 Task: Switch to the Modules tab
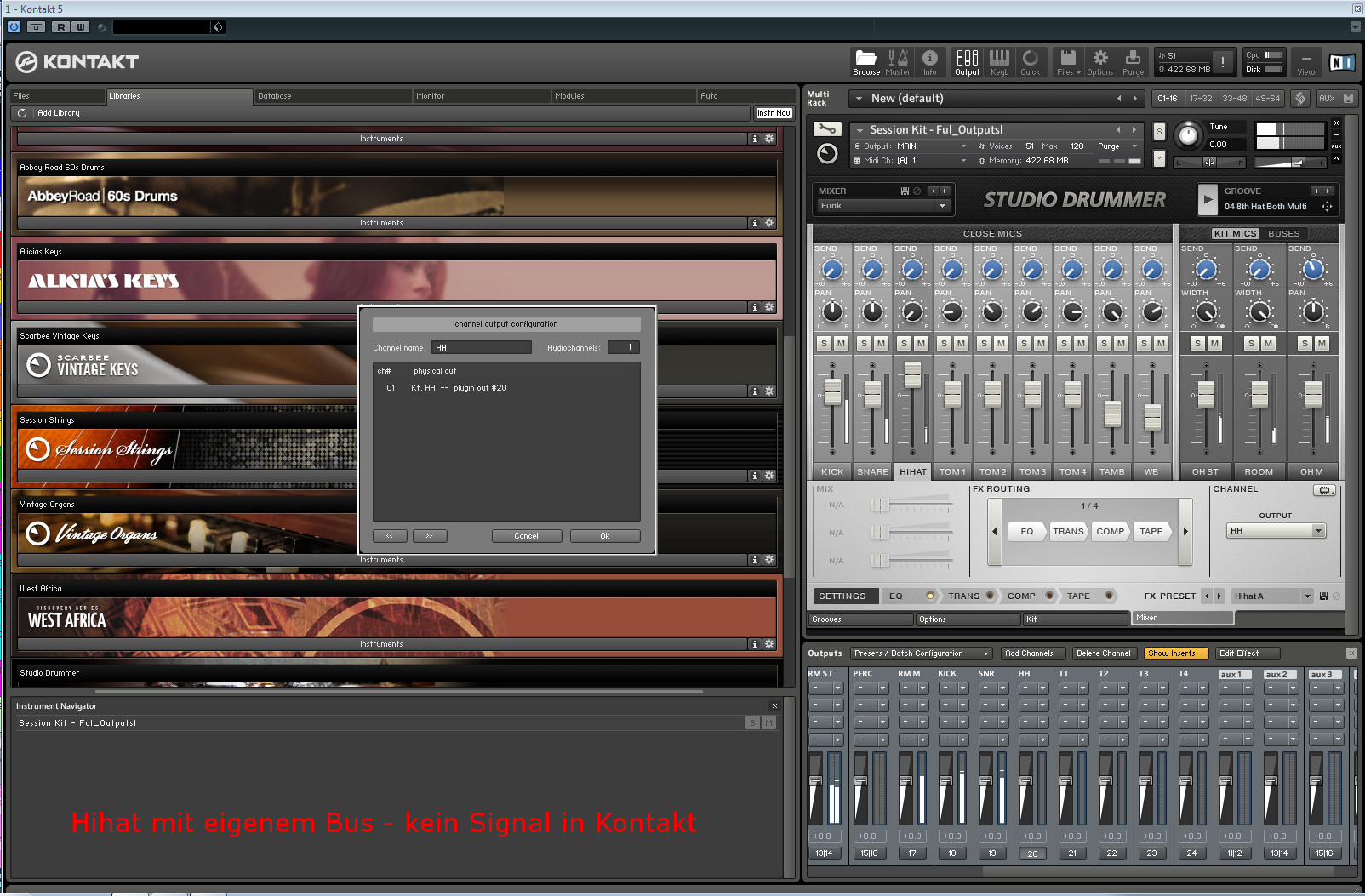(x=624, y=96)
